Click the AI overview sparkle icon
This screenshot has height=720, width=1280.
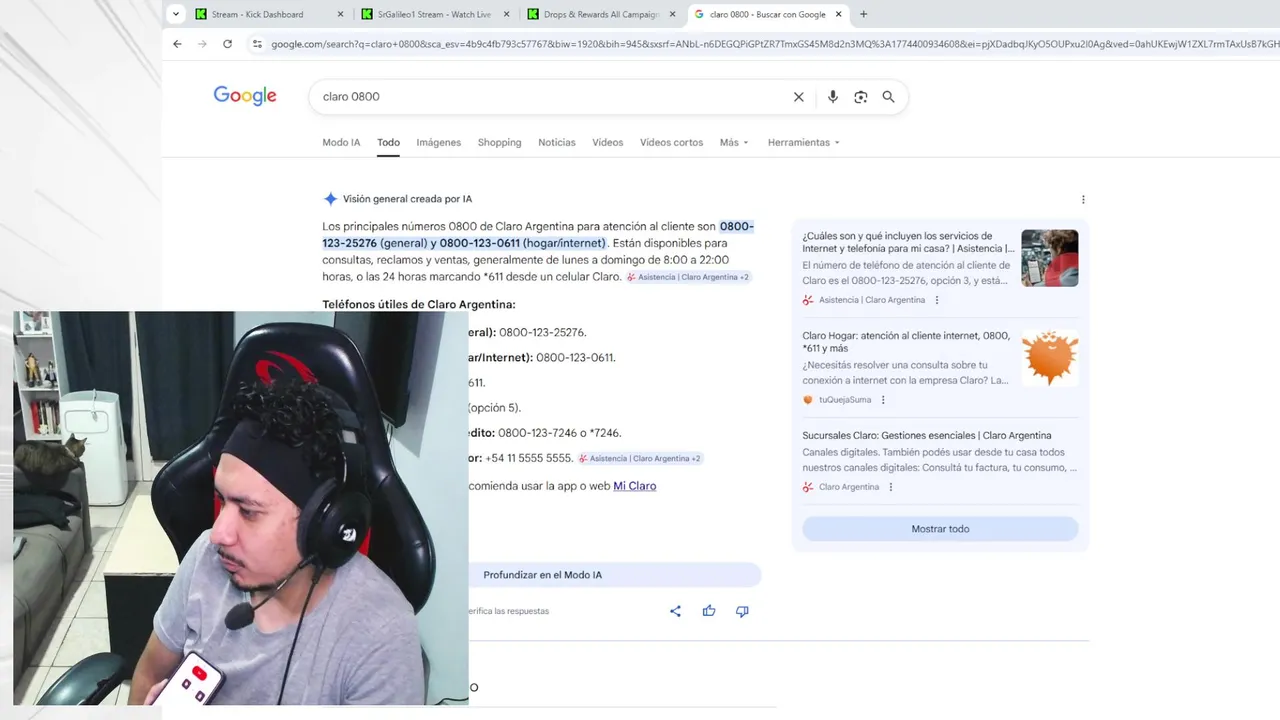pyautogui.click(x=330, y=199)
